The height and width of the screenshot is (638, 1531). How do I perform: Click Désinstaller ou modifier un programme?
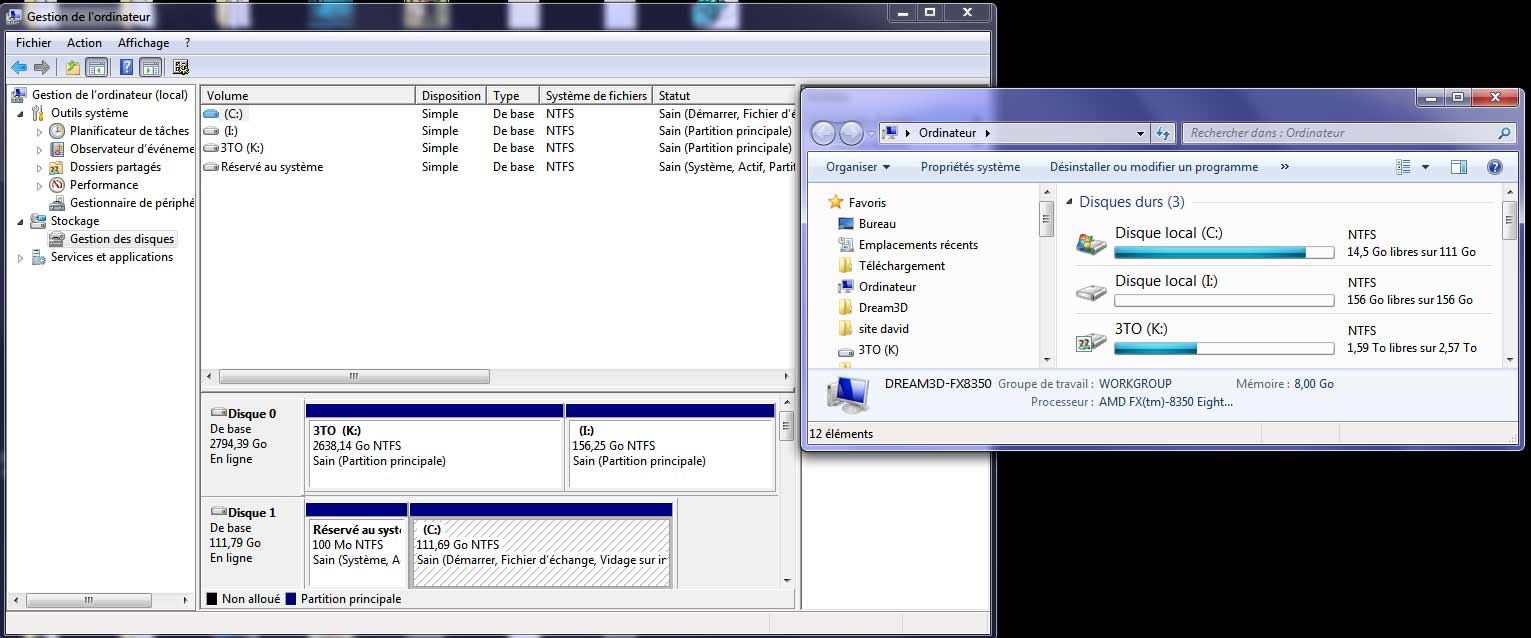1154,167
